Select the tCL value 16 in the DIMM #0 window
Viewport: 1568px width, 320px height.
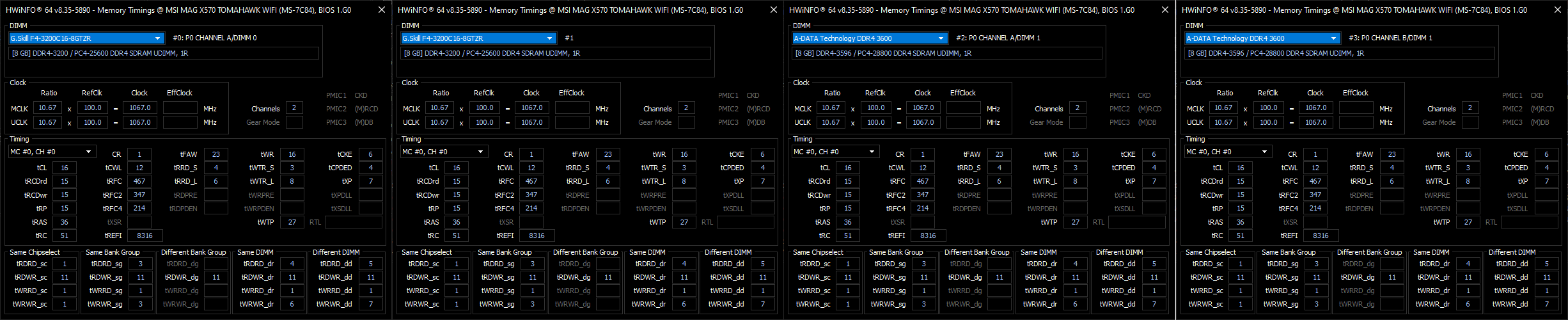[x=65, y=168]
